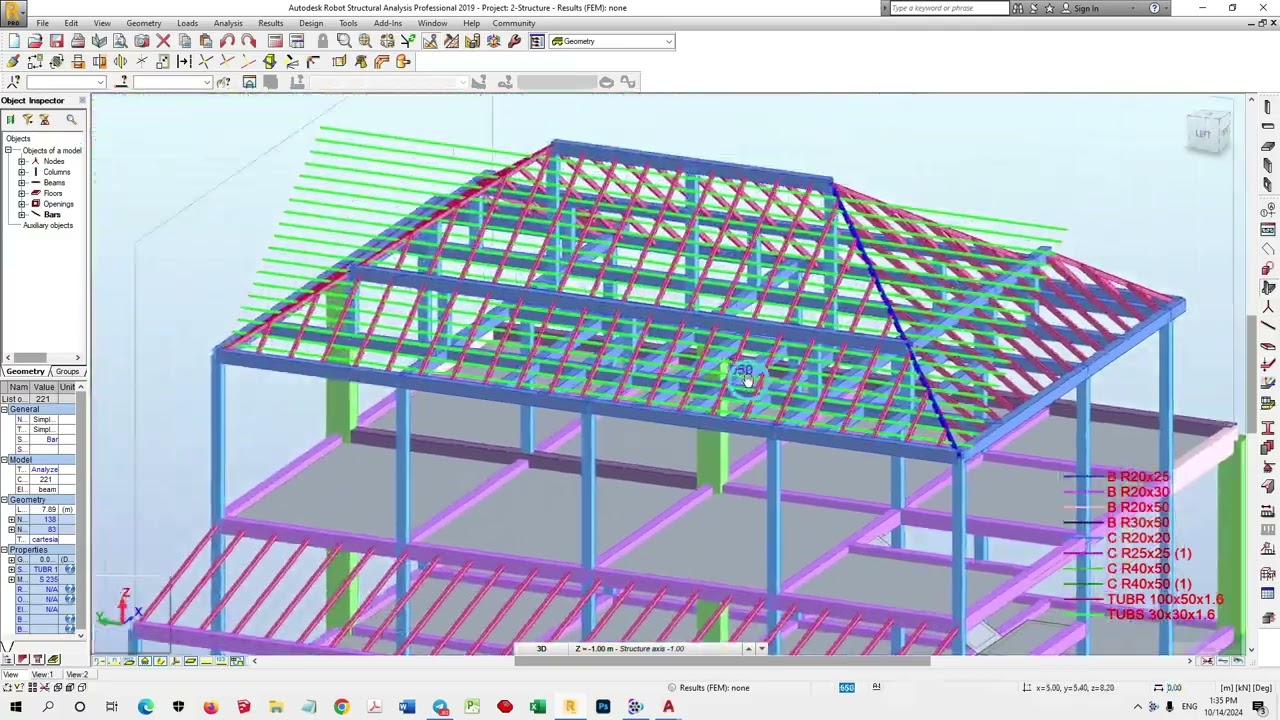Expand the Beams tree item
The height and width of the screenshot is (720, 1280).
[22, 183]
